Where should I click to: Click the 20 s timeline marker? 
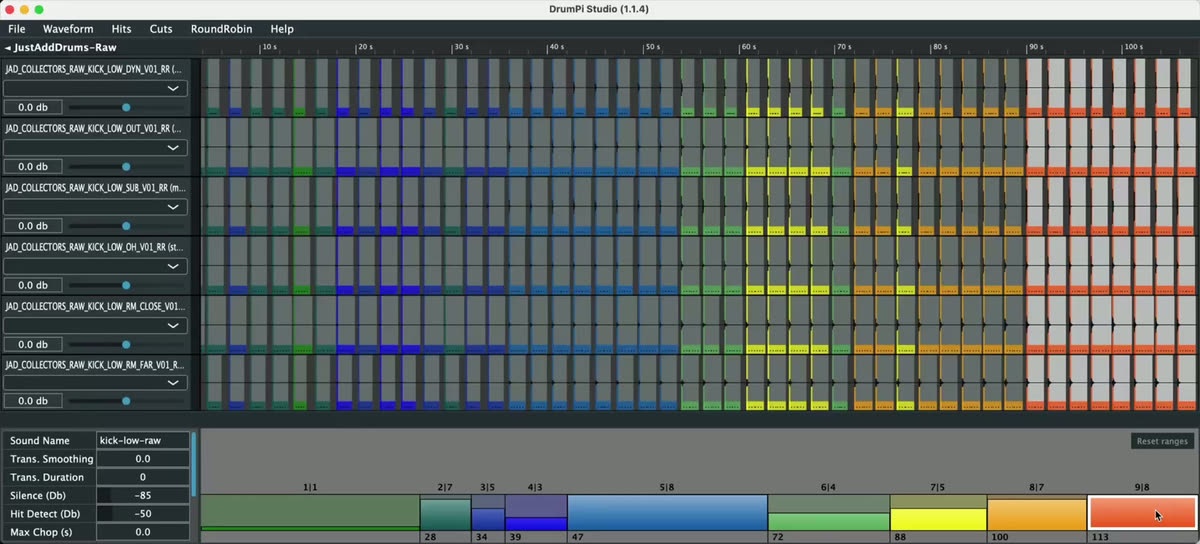[365, 47]
